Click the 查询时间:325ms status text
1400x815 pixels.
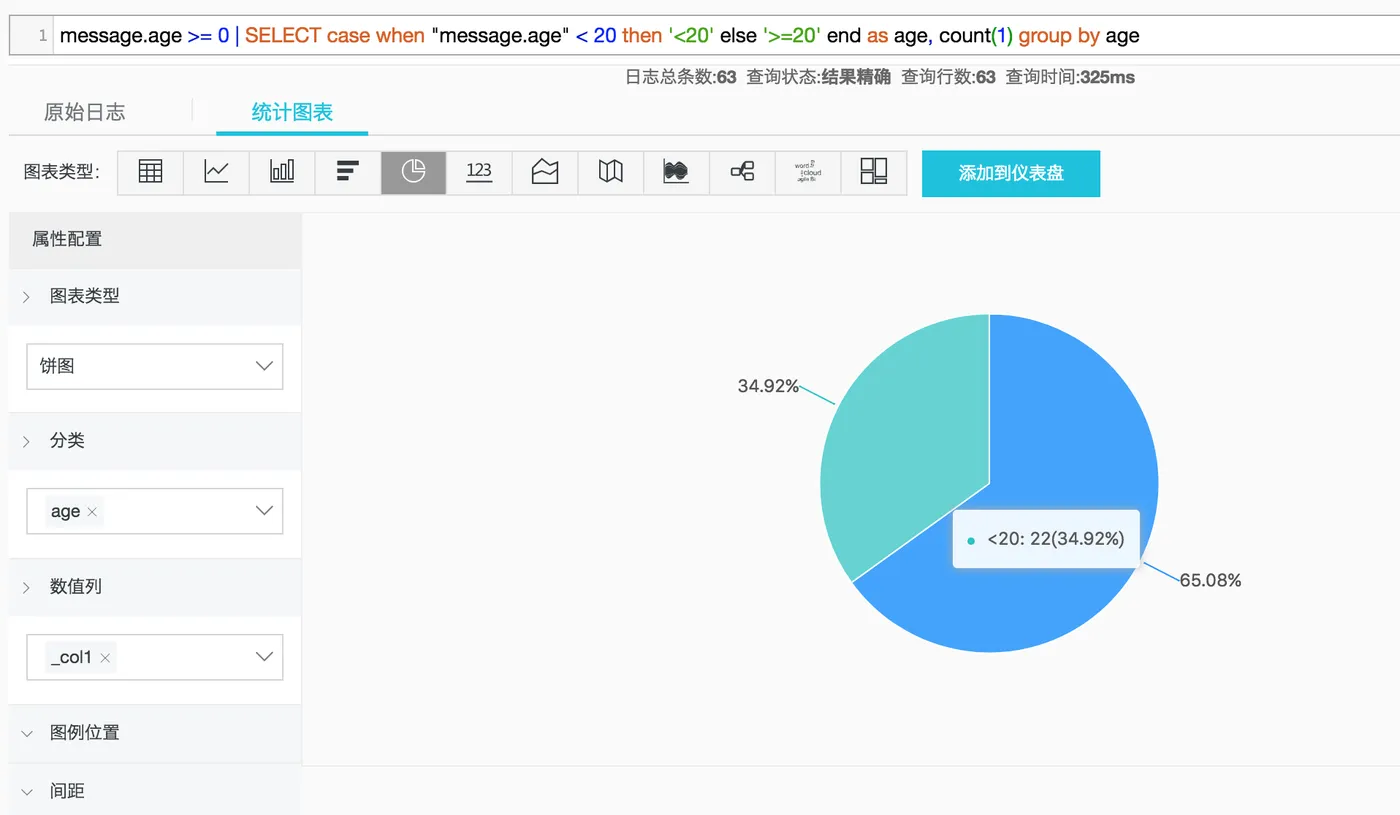point(1070,77)
